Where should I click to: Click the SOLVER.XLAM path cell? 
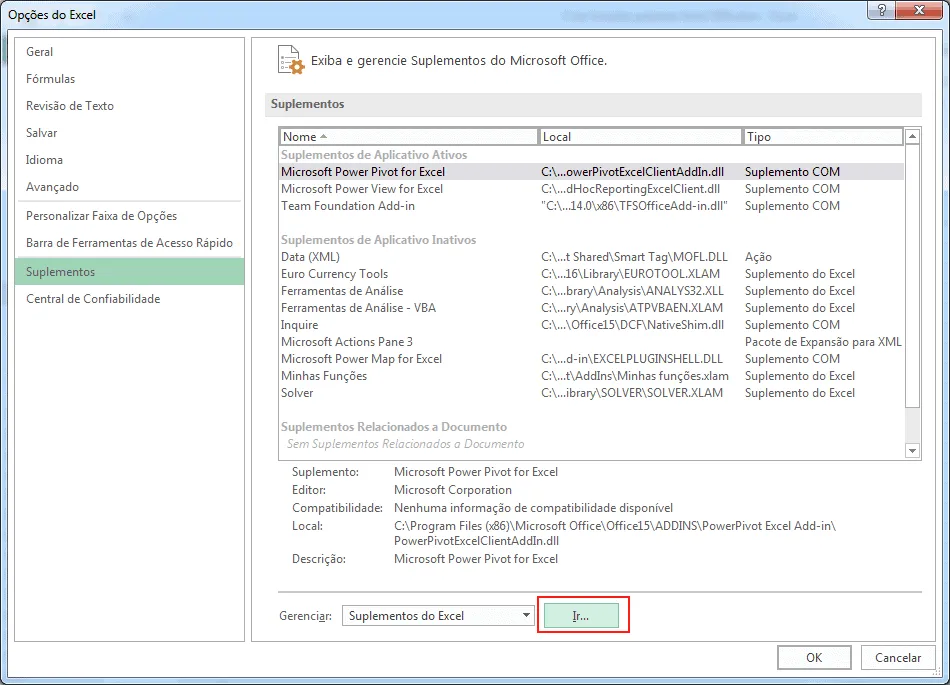632,392
